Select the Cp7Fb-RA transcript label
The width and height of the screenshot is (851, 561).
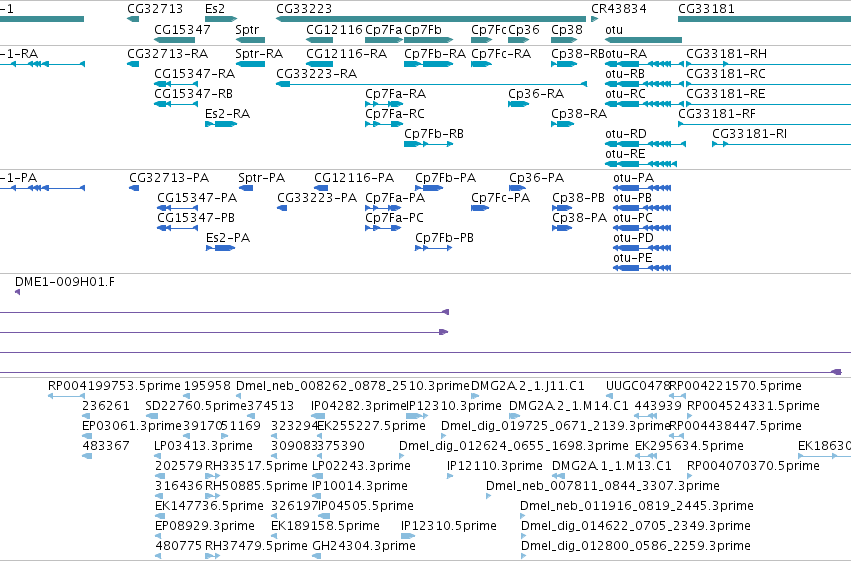[x=435, y=54]
